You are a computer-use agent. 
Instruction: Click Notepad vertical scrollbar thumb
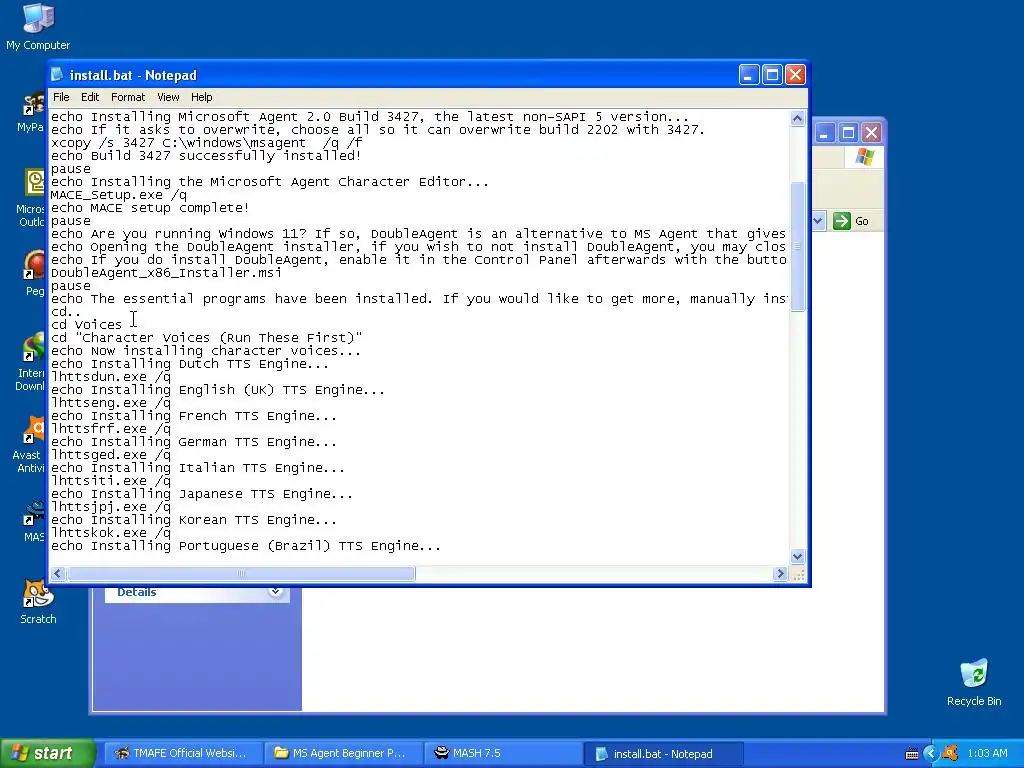[797, 246]
